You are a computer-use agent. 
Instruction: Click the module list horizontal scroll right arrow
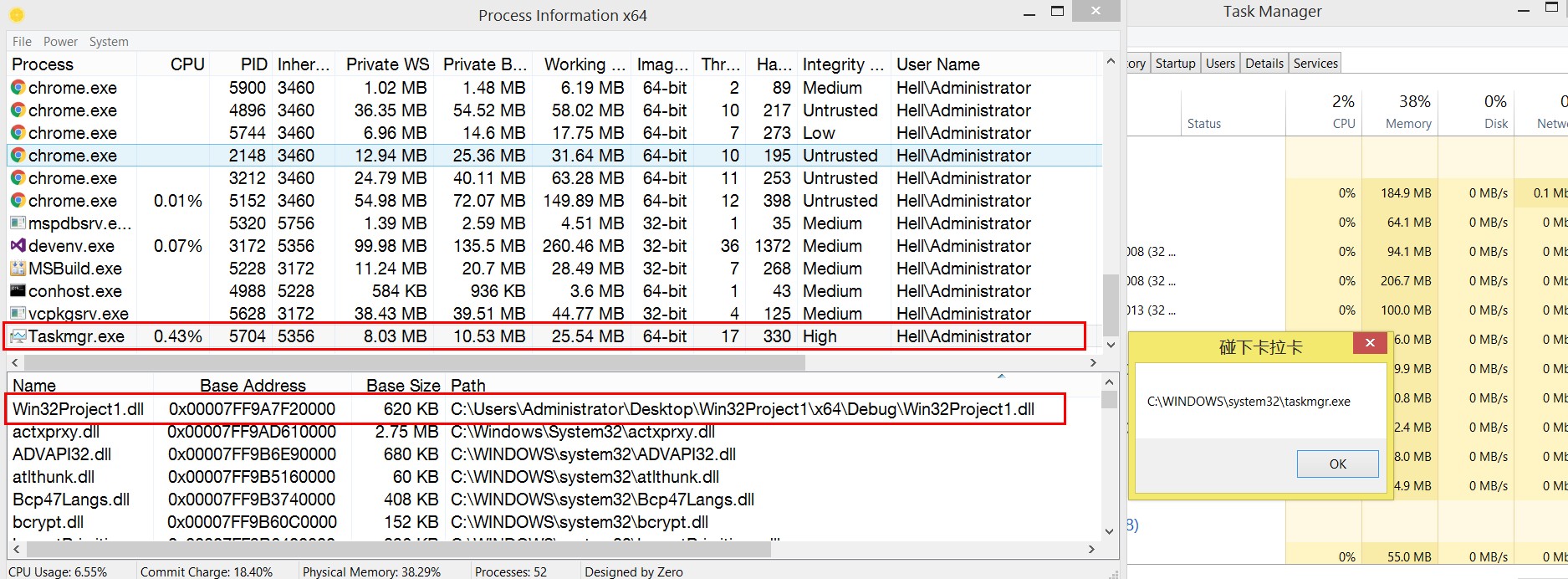tap(1090, 549)
